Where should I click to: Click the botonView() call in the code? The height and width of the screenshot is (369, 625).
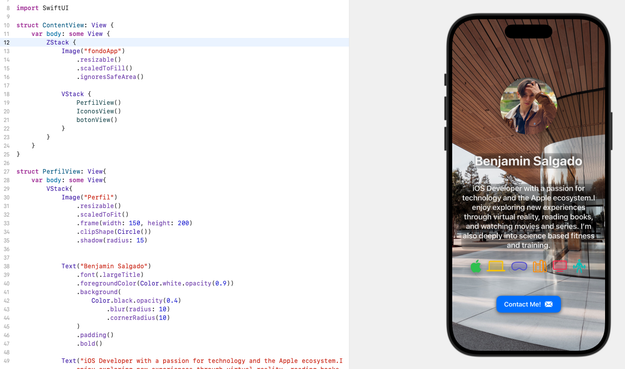click(x=97, y=120)
